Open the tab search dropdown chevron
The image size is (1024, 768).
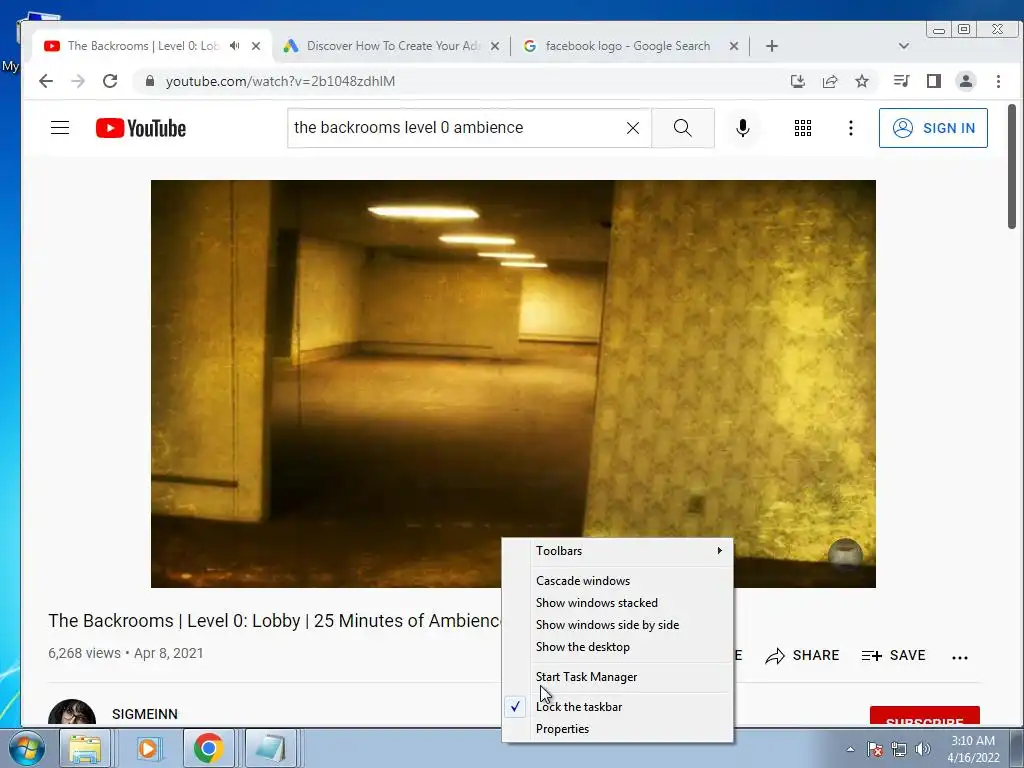[904, 46]
